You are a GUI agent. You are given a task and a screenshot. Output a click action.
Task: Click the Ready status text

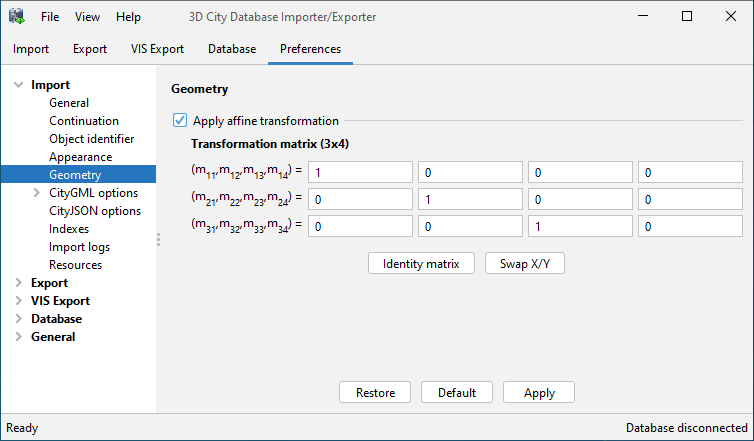[22, 428]
